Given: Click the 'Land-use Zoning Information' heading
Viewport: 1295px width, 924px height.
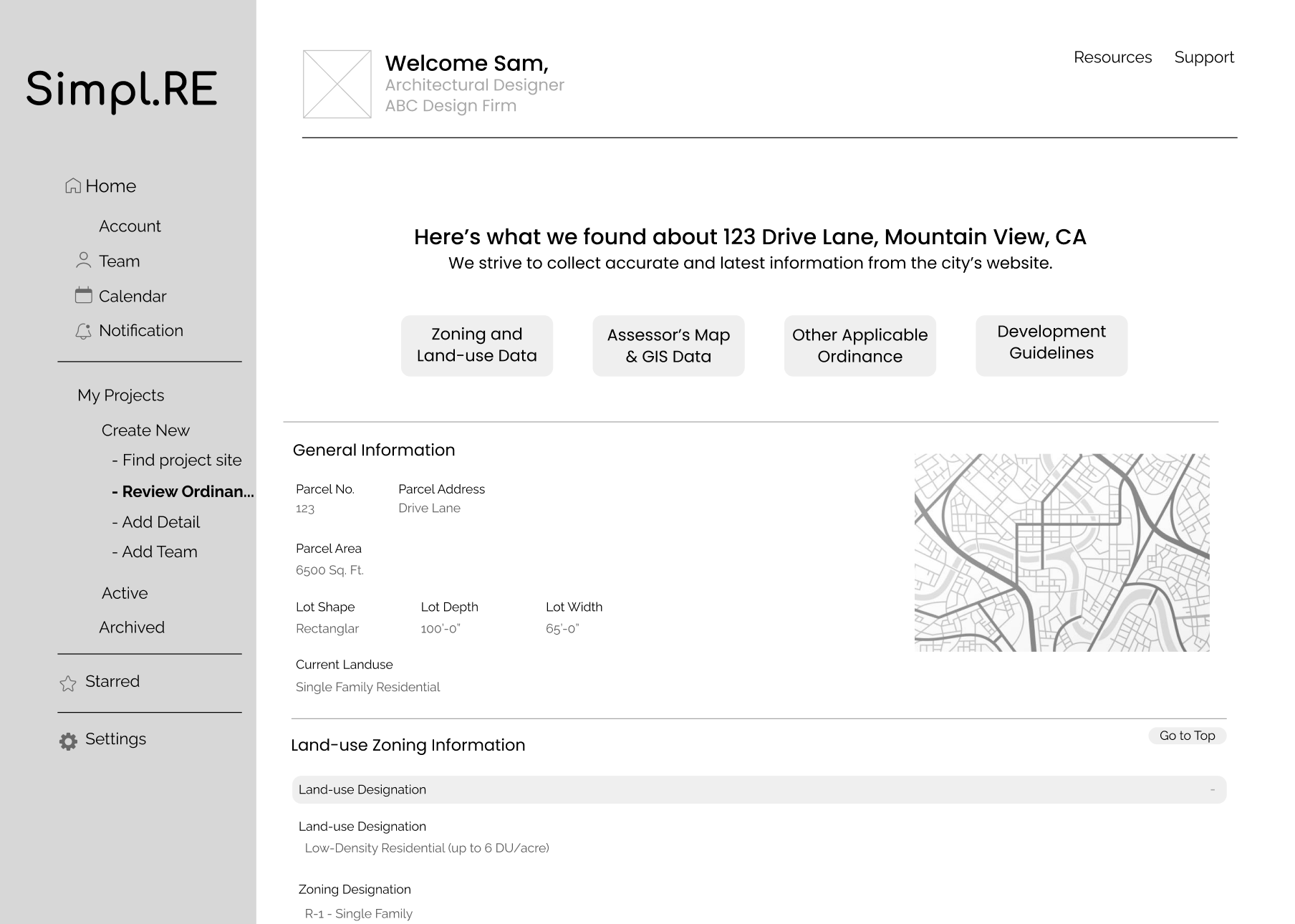Looking at the screenshot, I should point(408,745).
